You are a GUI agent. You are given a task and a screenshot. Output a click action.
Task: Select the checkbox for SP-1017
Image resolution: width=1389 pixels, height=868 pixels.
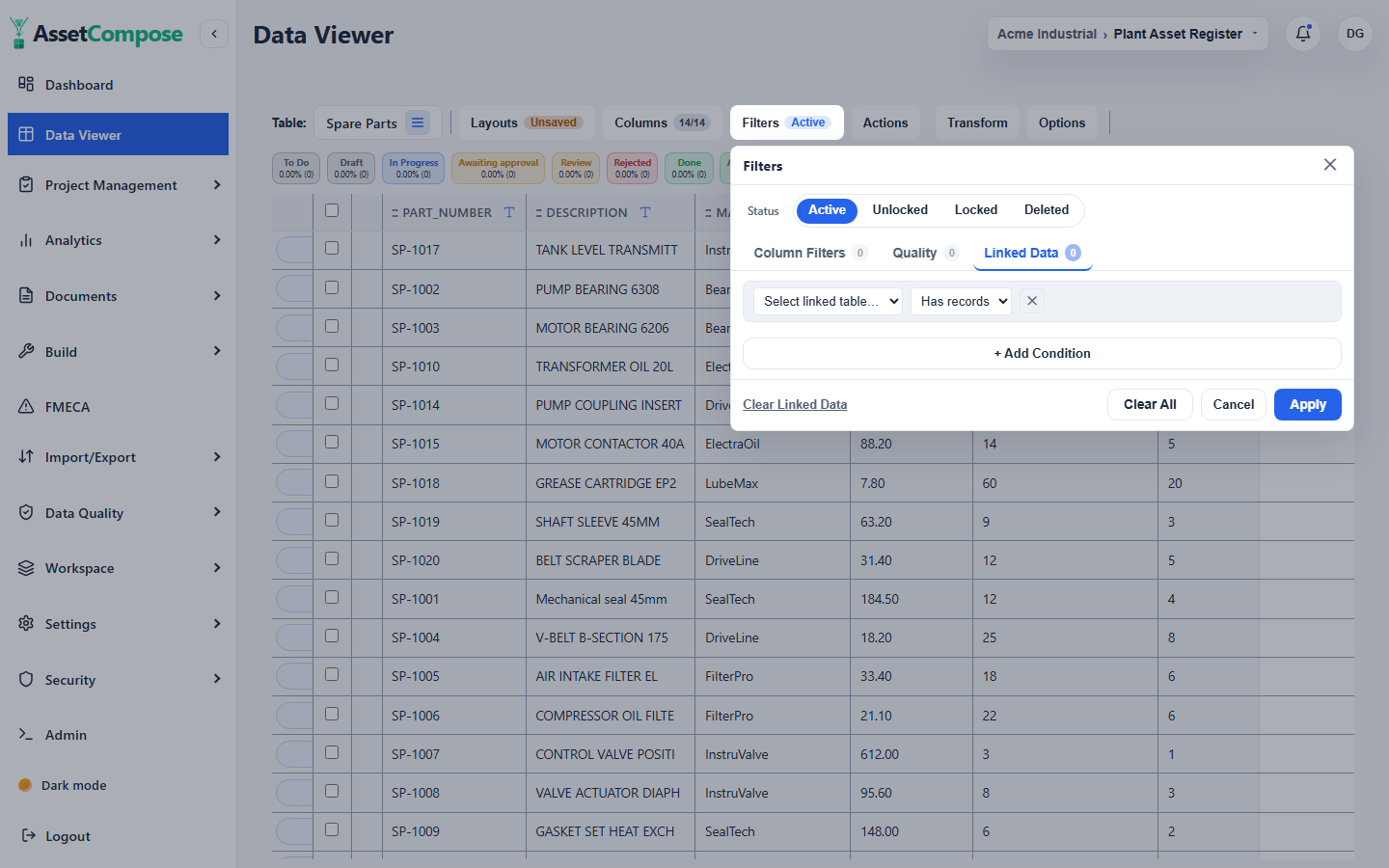pos(332,248)
